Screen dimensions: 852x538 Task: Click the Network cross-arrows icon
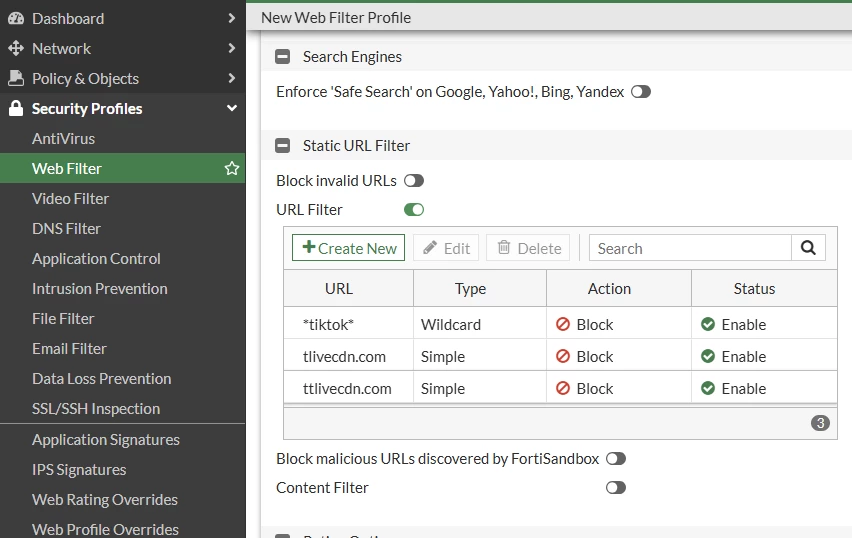click(x=16, y=48)
